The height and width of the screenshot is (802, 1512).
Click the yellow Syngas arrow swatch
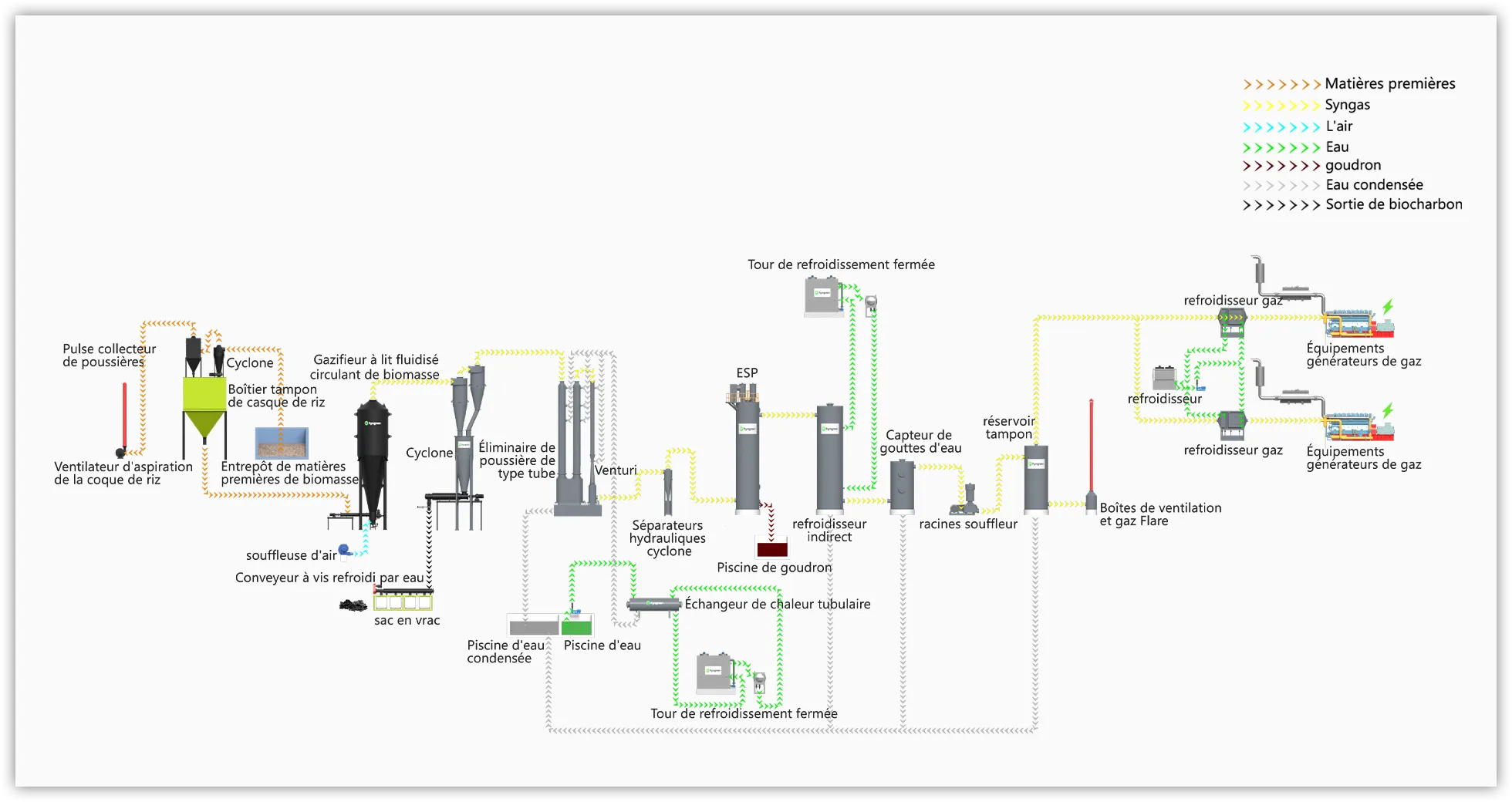coord(1281,106)
